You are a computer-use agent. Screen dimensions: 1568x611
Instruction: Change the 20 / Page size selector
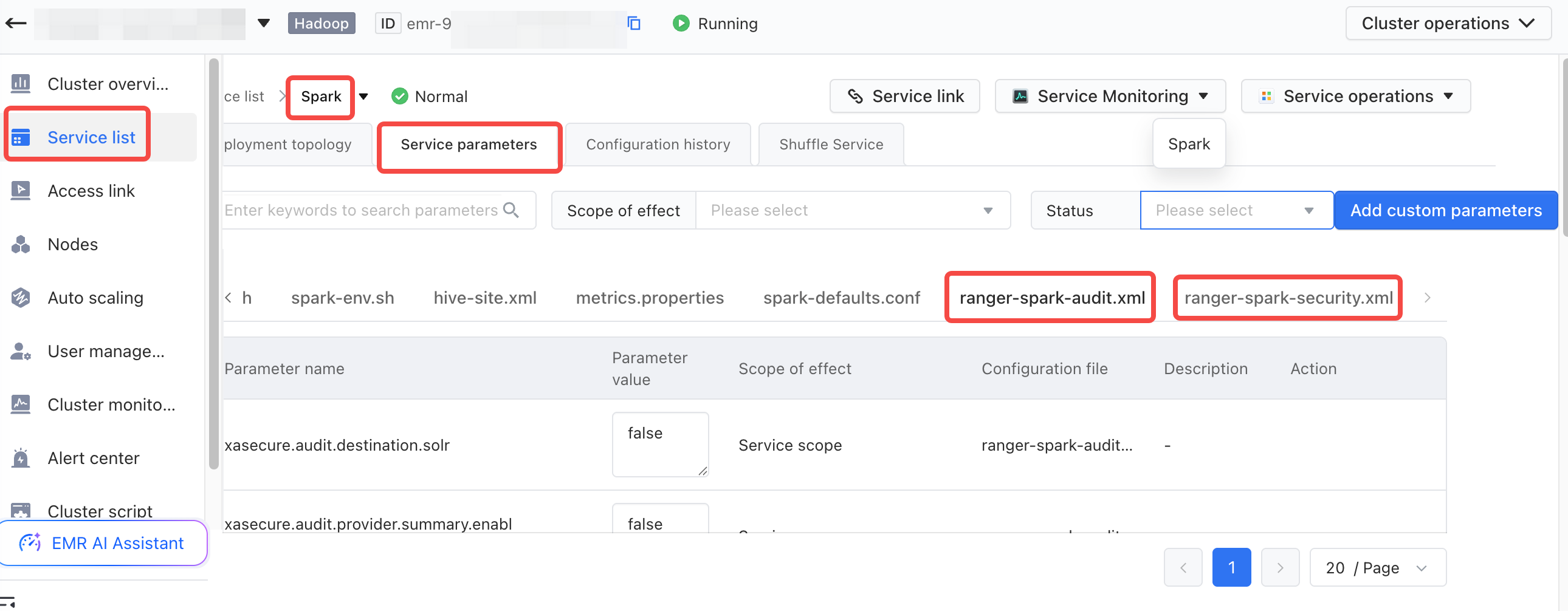(1378, 567)
